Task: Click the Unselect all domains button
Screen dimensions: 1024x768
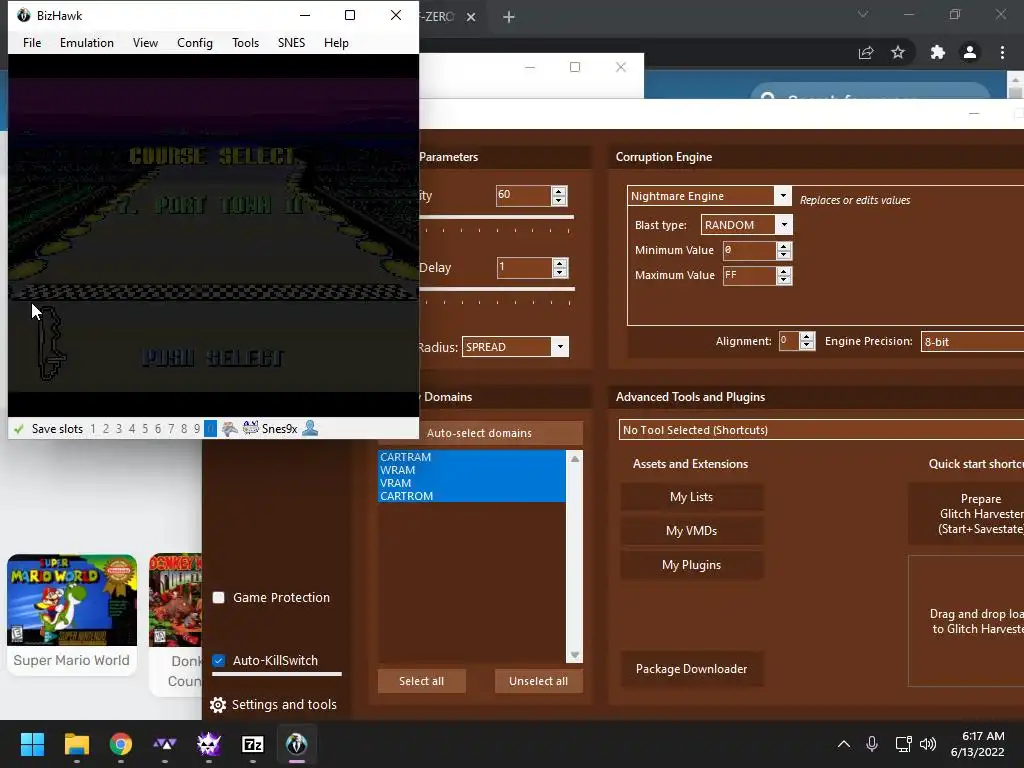Action: [x=538, y=681]
